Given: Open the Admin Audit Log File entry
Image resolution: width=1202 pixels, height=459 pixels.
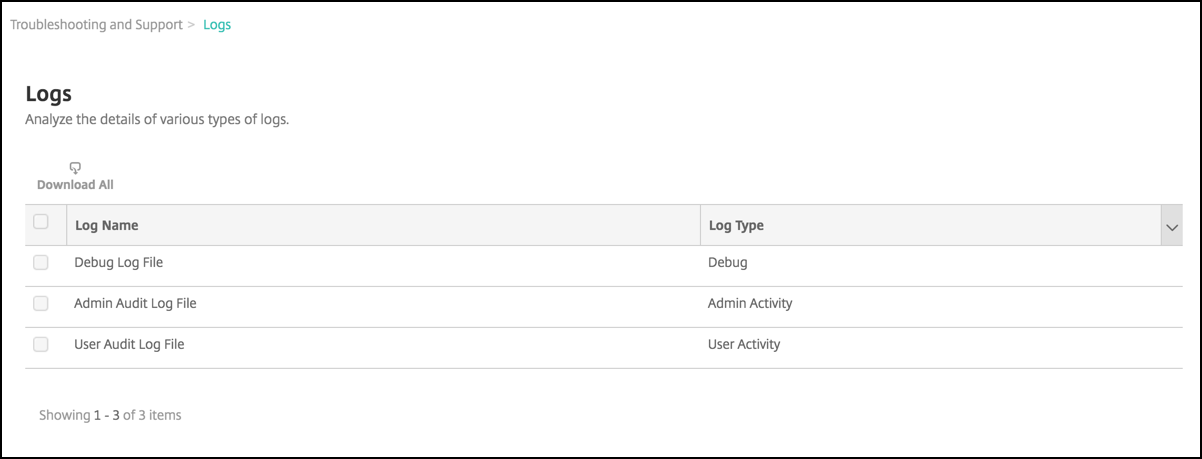Looking at the screenshot, I should [135, 303].
